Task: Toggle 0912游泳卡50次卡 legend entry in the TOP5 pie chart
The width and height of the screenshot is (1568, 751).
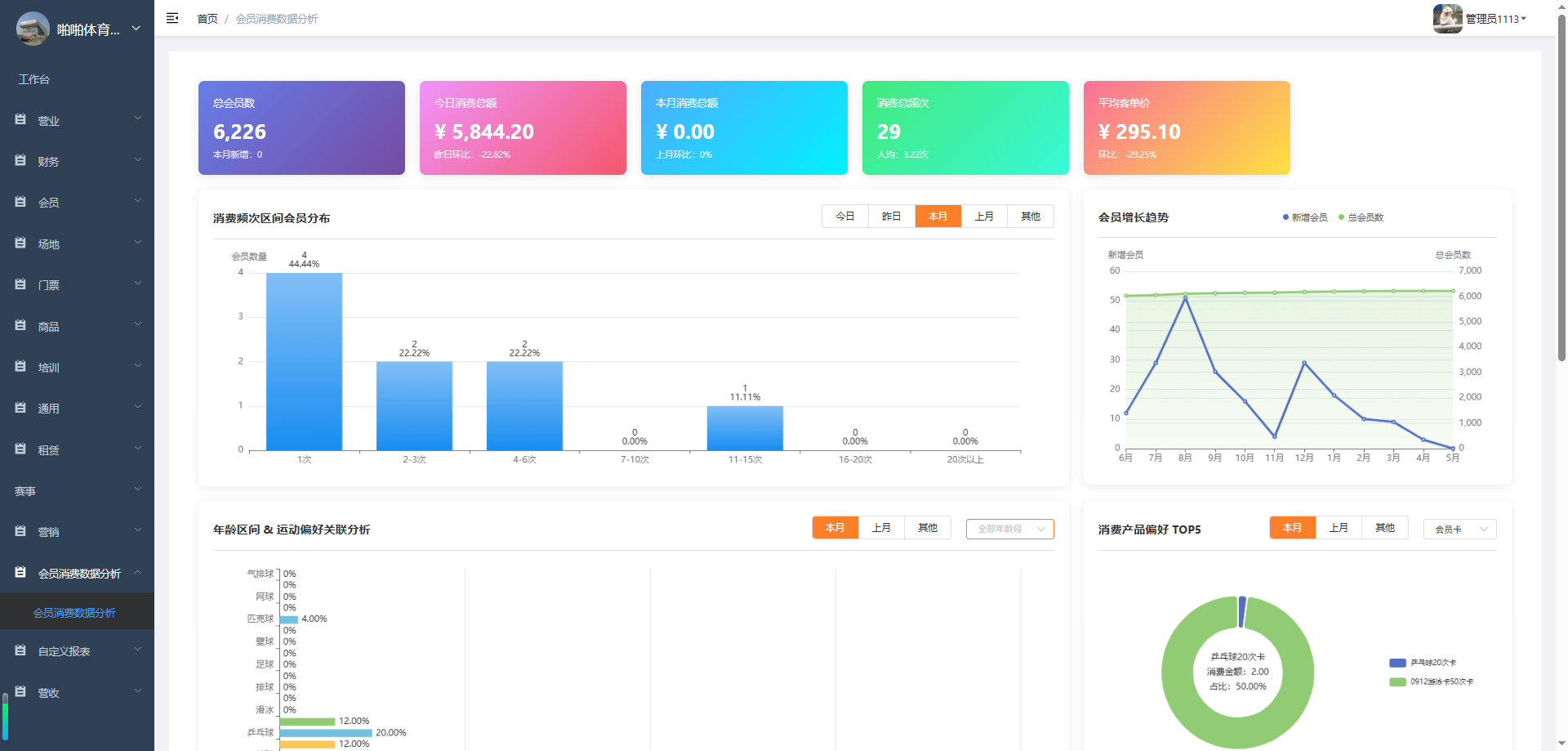Action: point(1432,682)
